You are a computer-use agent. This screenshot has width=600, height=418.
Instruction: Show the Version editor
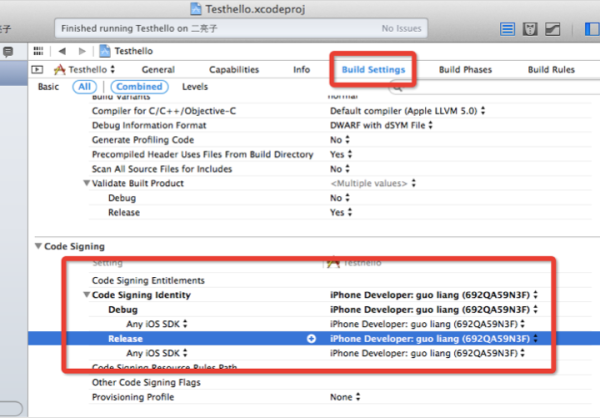(x=553, y=29)
